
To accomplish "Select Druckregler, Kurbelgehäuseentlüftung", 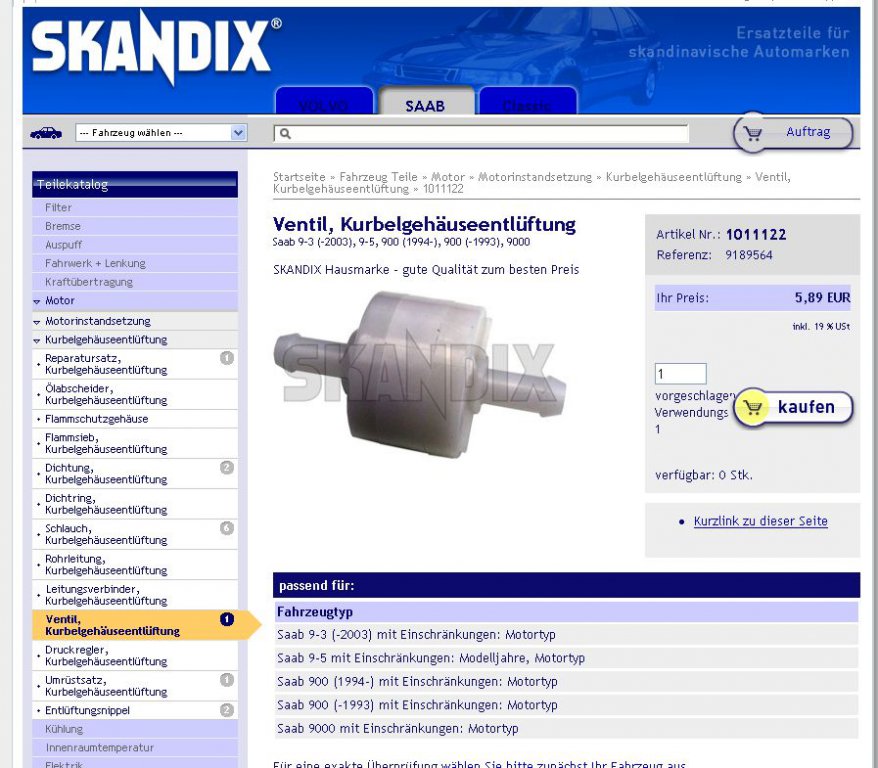I will [x=135, y=655].
